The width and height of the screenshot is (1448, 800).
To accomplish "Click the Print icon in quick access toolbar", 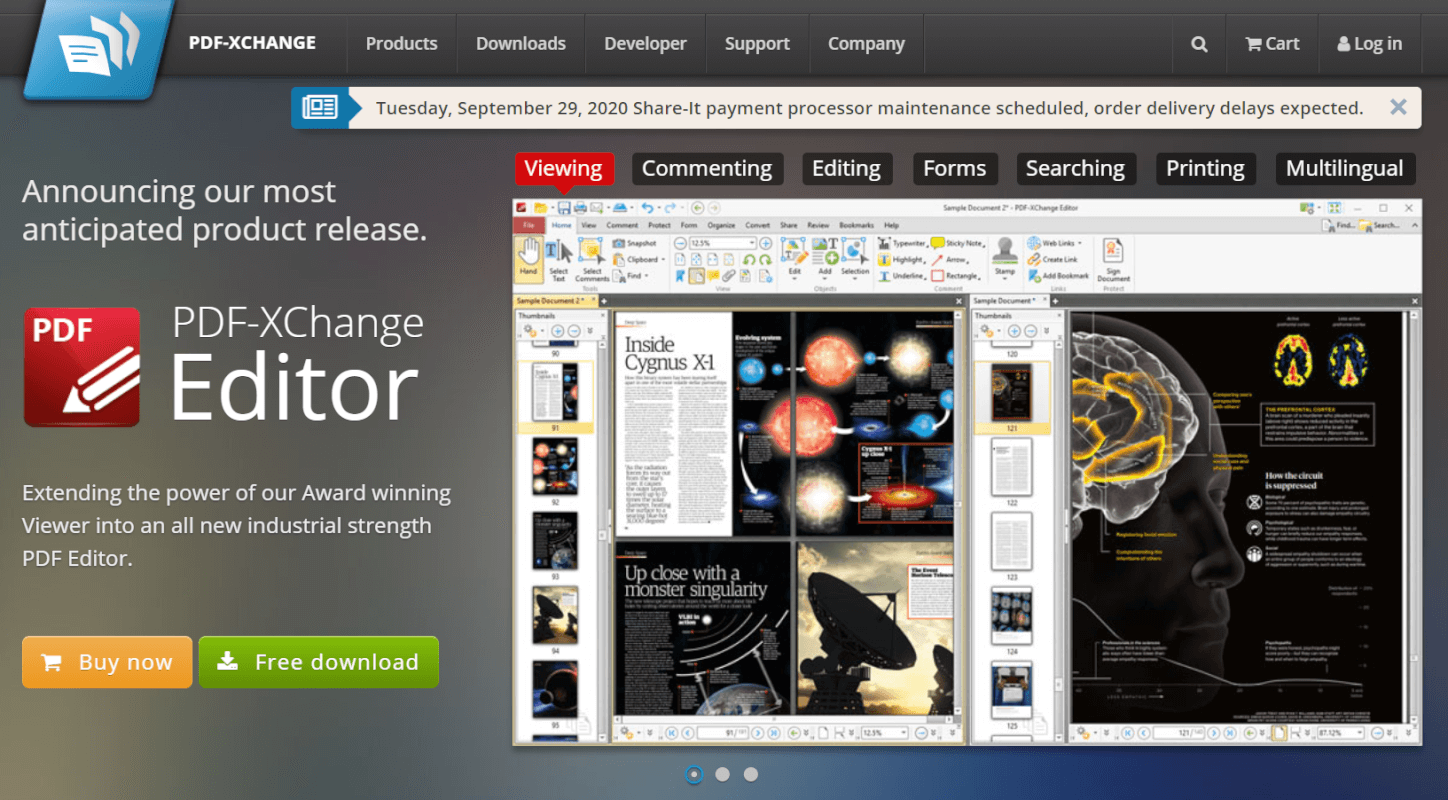I will (x=580, y=208).
